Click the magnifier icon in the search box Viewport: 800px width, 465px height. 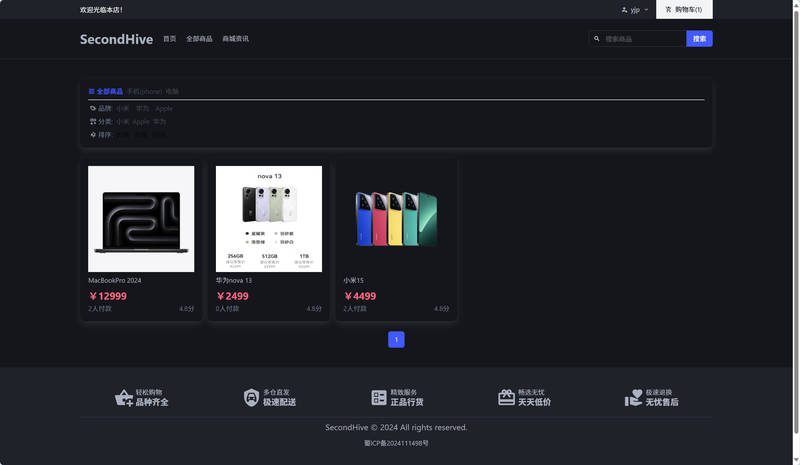[596, 39]
